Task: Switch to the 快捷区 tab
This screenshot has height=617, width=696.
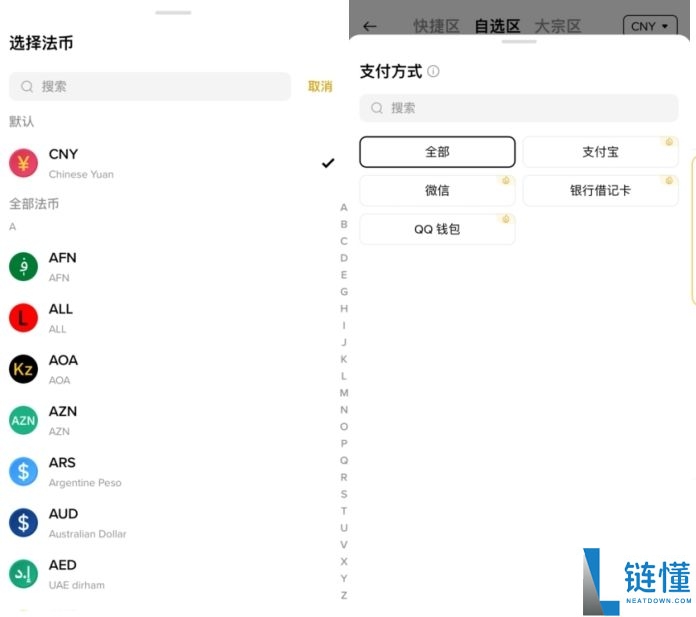Action: pos(436,26)
